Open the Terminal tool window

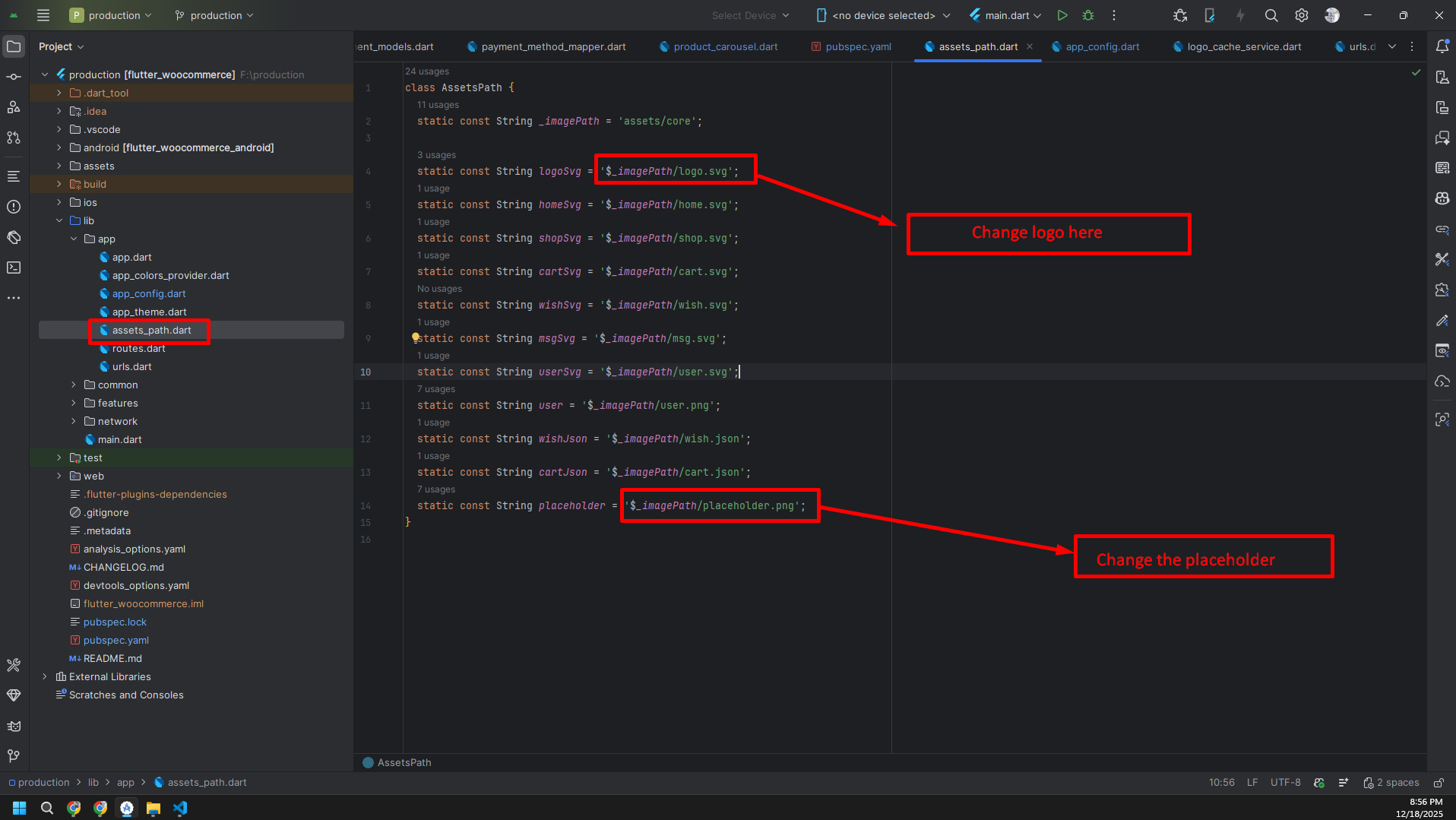point(14,268)
